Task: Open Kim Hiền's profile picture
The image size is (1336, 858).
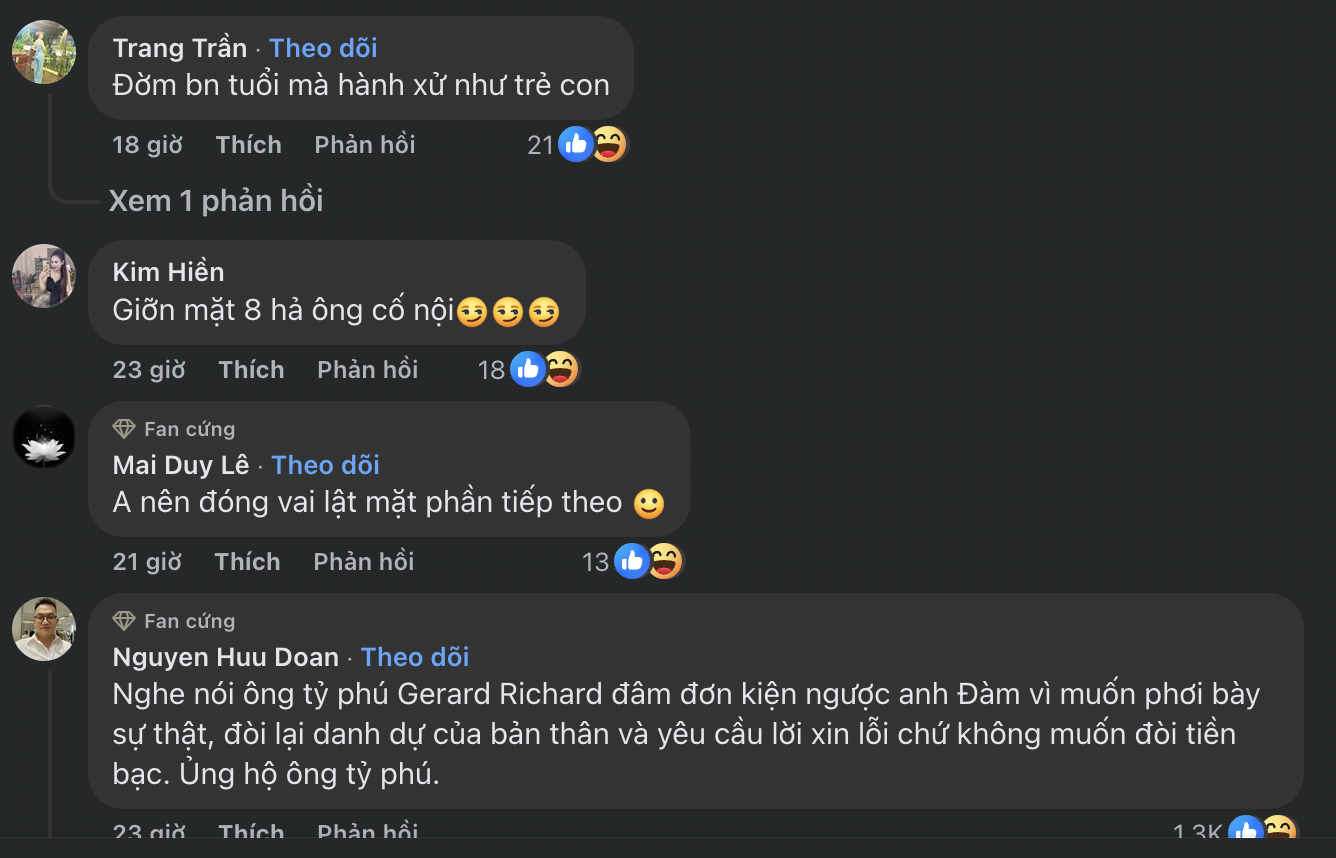Action: (43, 276)
